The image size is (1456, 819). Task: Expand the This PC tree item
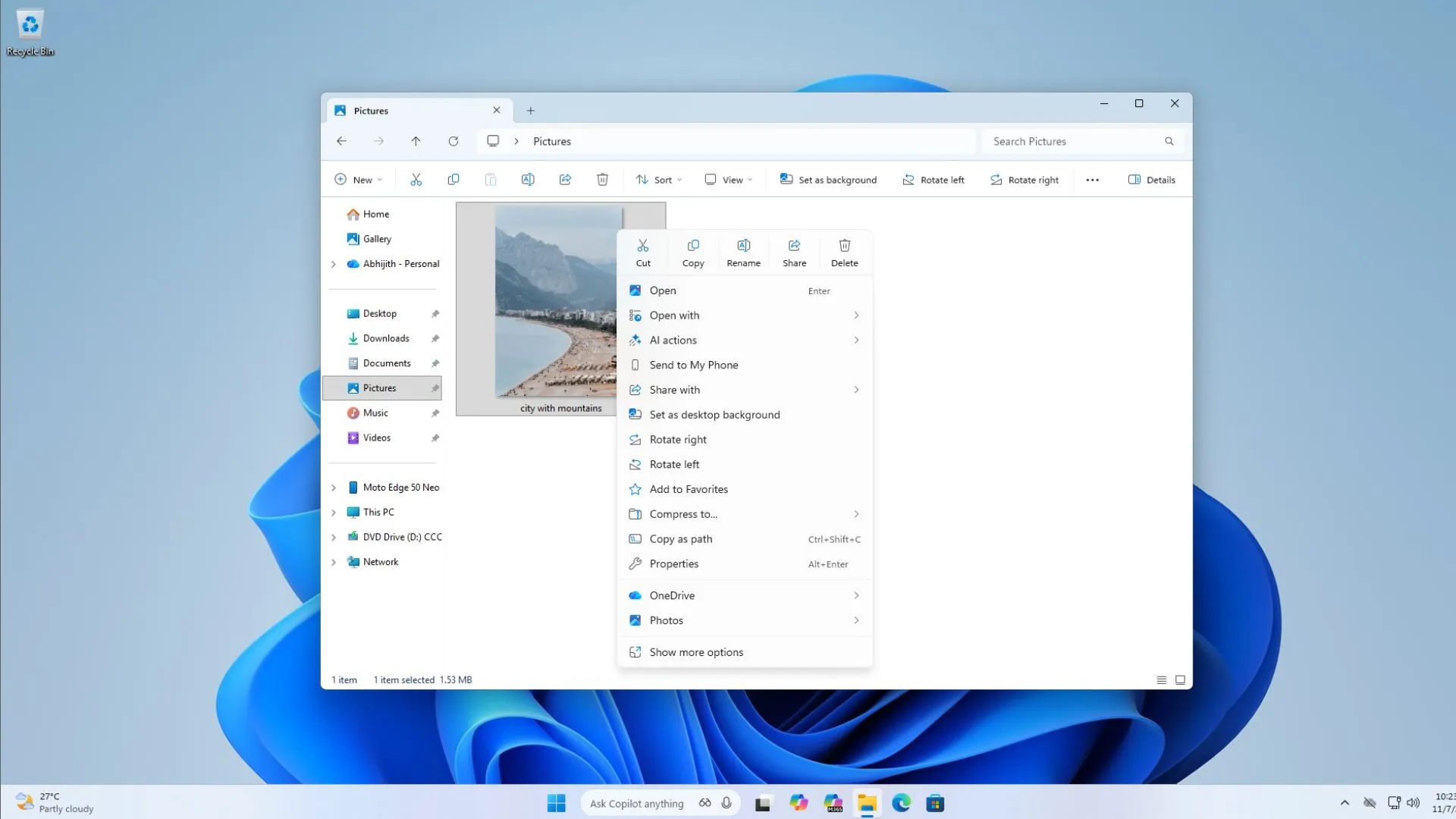tap(334, 512)
